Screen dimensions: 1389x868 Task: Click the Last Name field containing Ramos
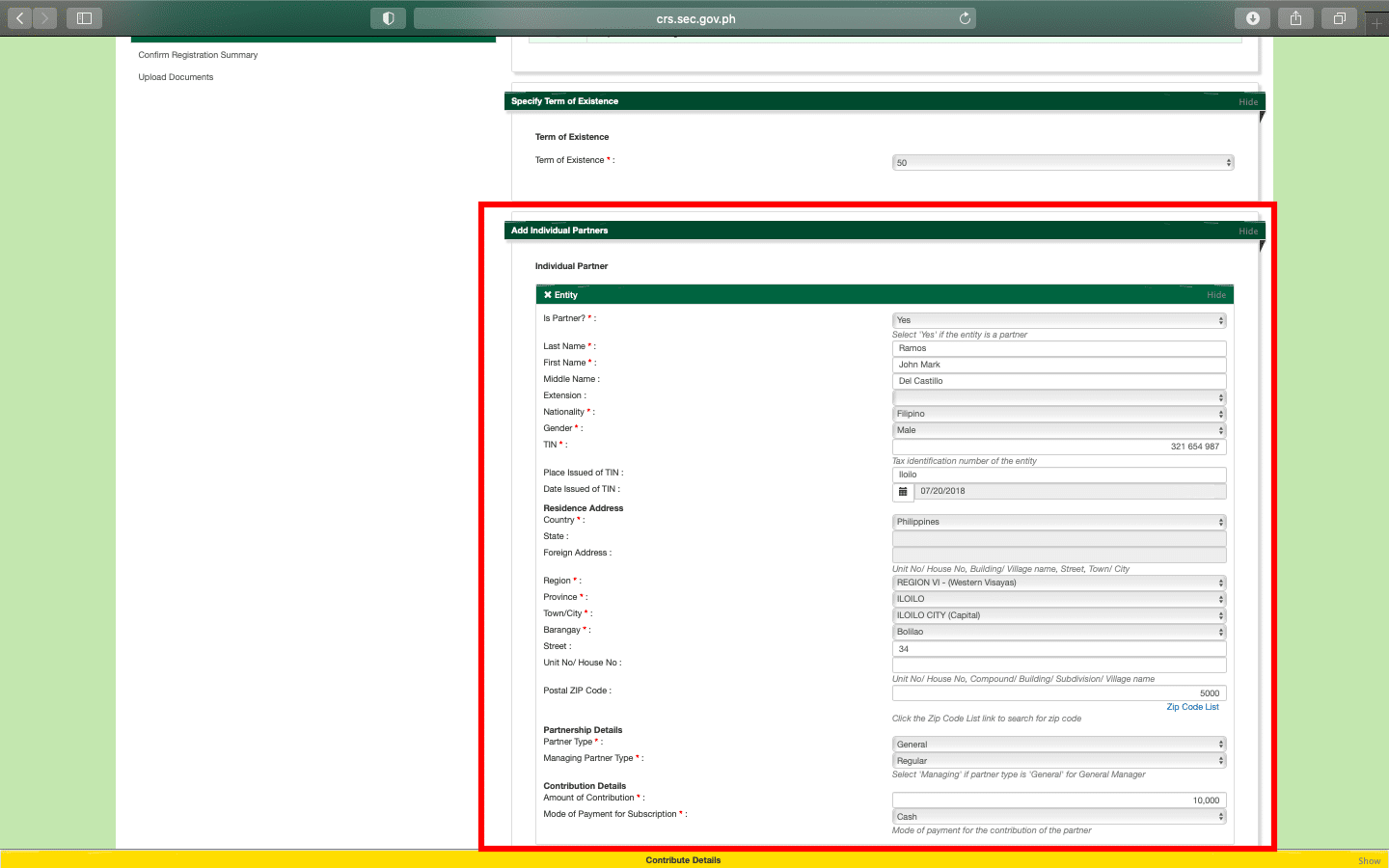pos(1058,348)
